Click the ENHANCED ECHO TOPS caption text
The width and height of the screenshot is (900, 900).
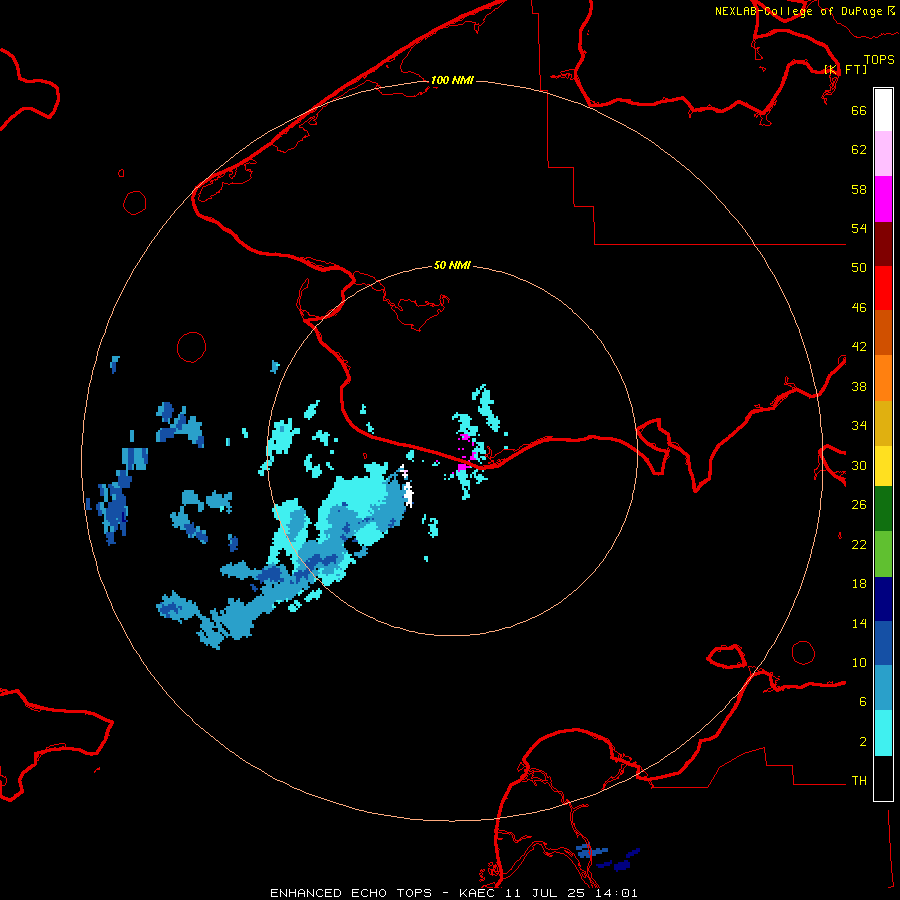351,893
